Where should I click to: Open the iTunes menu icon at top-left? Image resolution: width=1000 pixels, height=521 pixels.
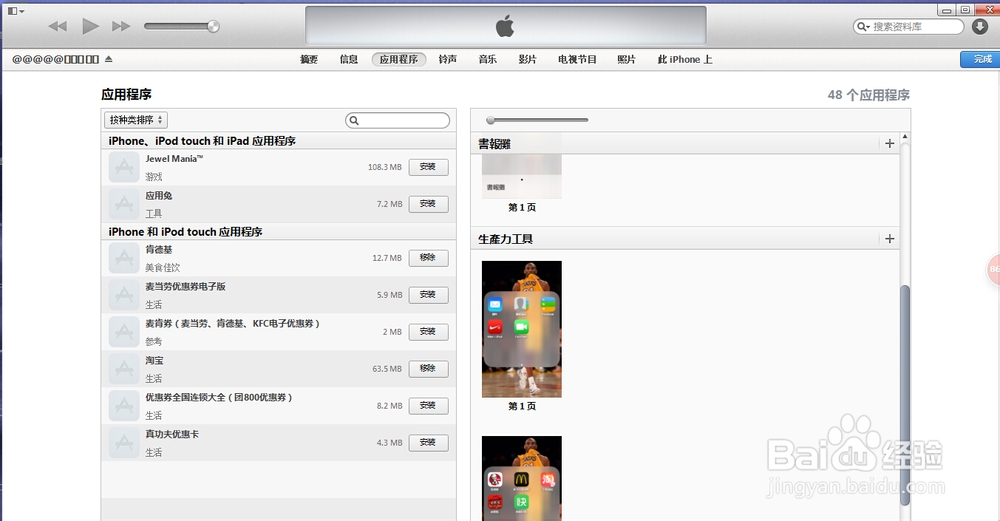click(x=15, y=11)
